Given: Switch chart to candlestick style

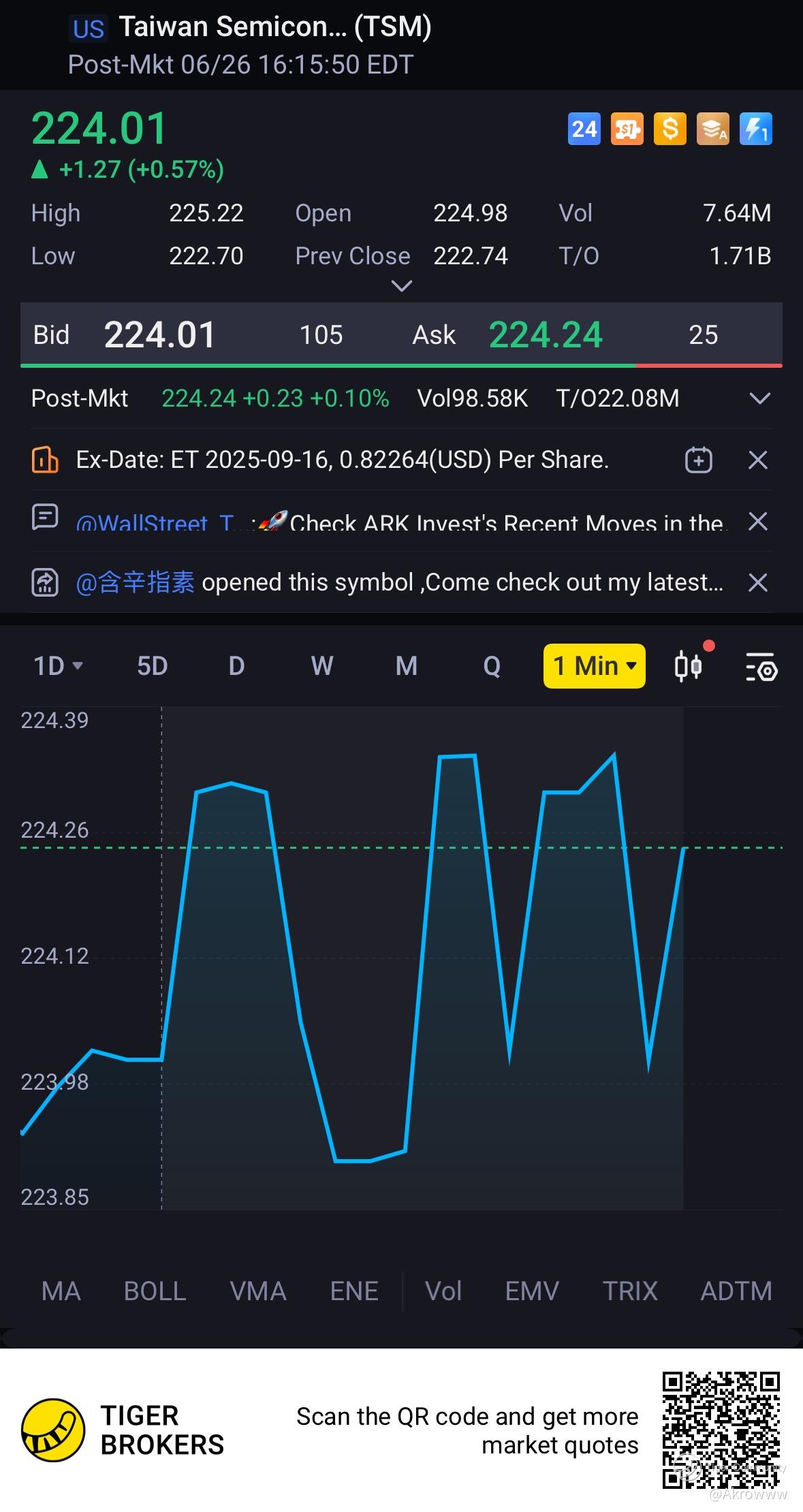Looking at the screenshot, I should pos(689,665).
